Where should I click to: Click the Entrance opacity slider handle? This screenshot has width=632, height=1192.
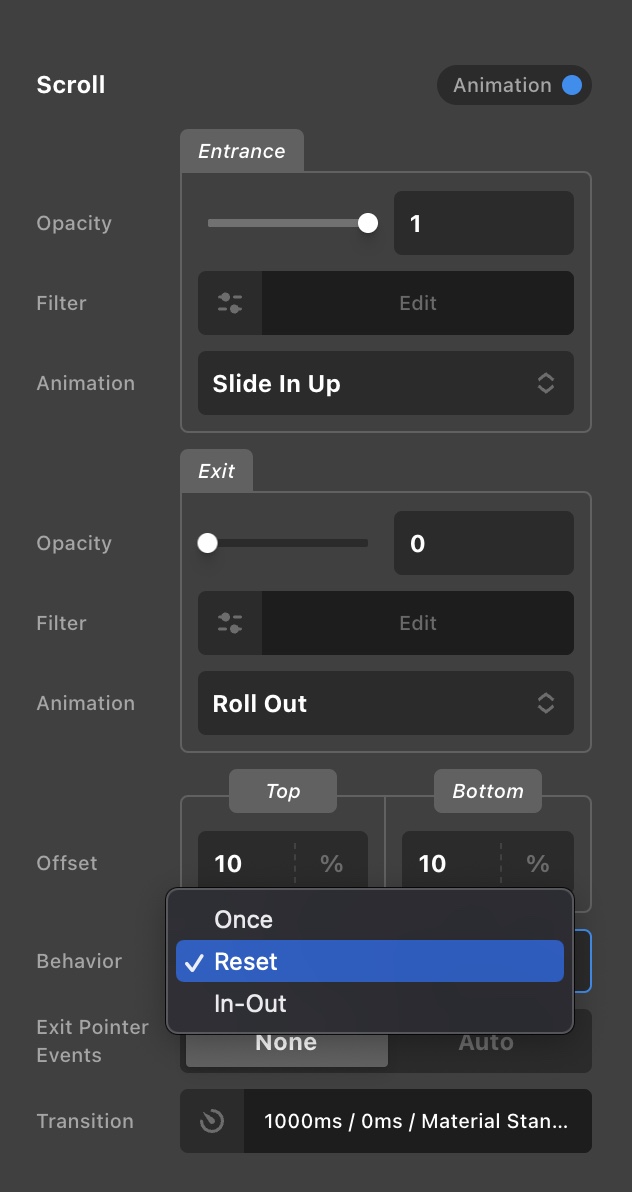pos(368,223)
